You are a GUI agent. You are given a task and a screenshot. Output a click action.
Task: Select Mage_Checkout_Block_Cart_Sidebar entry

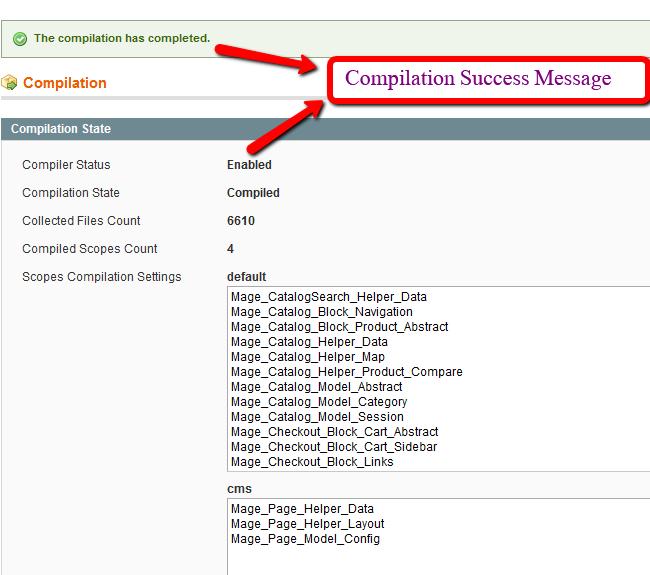tap(334, 447)
